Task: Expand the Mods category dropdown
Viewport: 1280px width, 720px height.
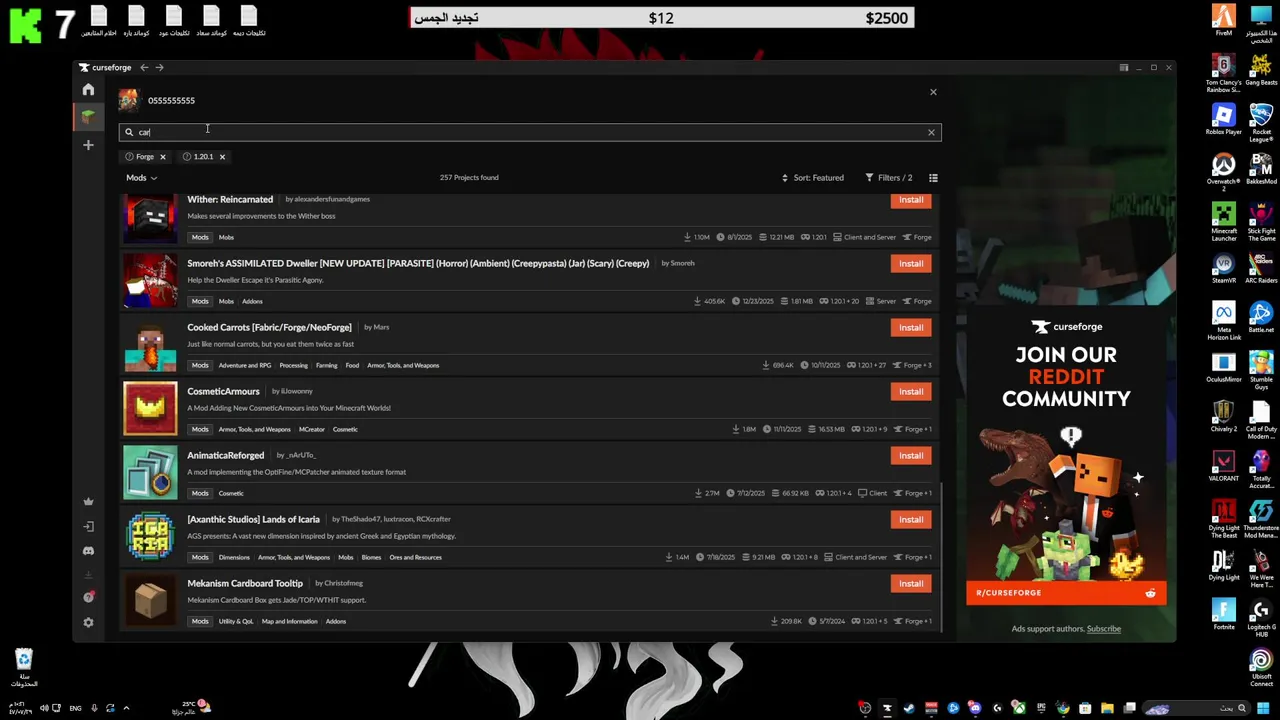Action: (x=141, y=178)
